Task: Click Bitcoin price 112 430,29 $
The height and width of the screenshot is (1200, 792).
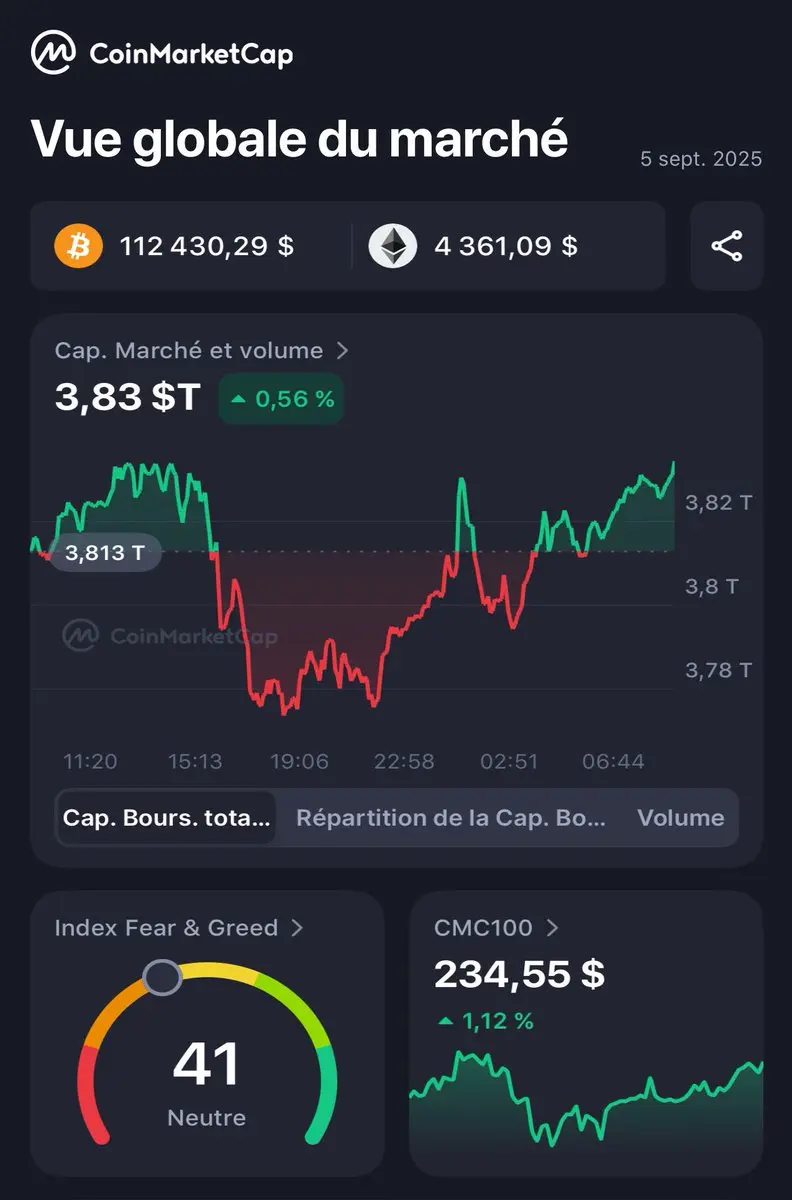Action: 207,246
